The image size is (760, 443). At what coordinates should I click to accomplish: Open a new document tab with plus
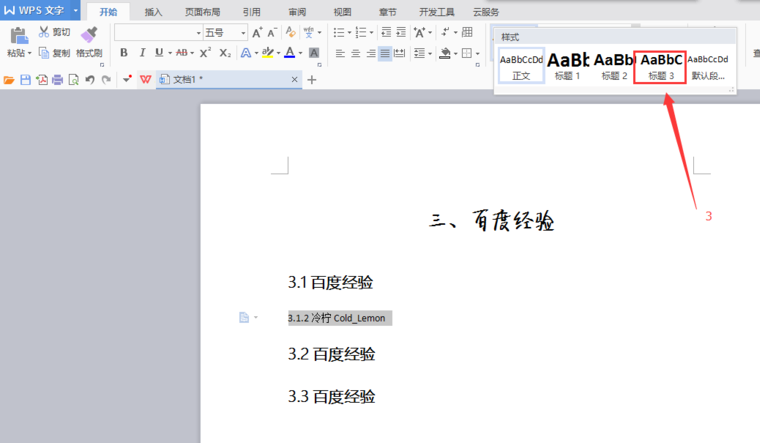click(312, 80)
